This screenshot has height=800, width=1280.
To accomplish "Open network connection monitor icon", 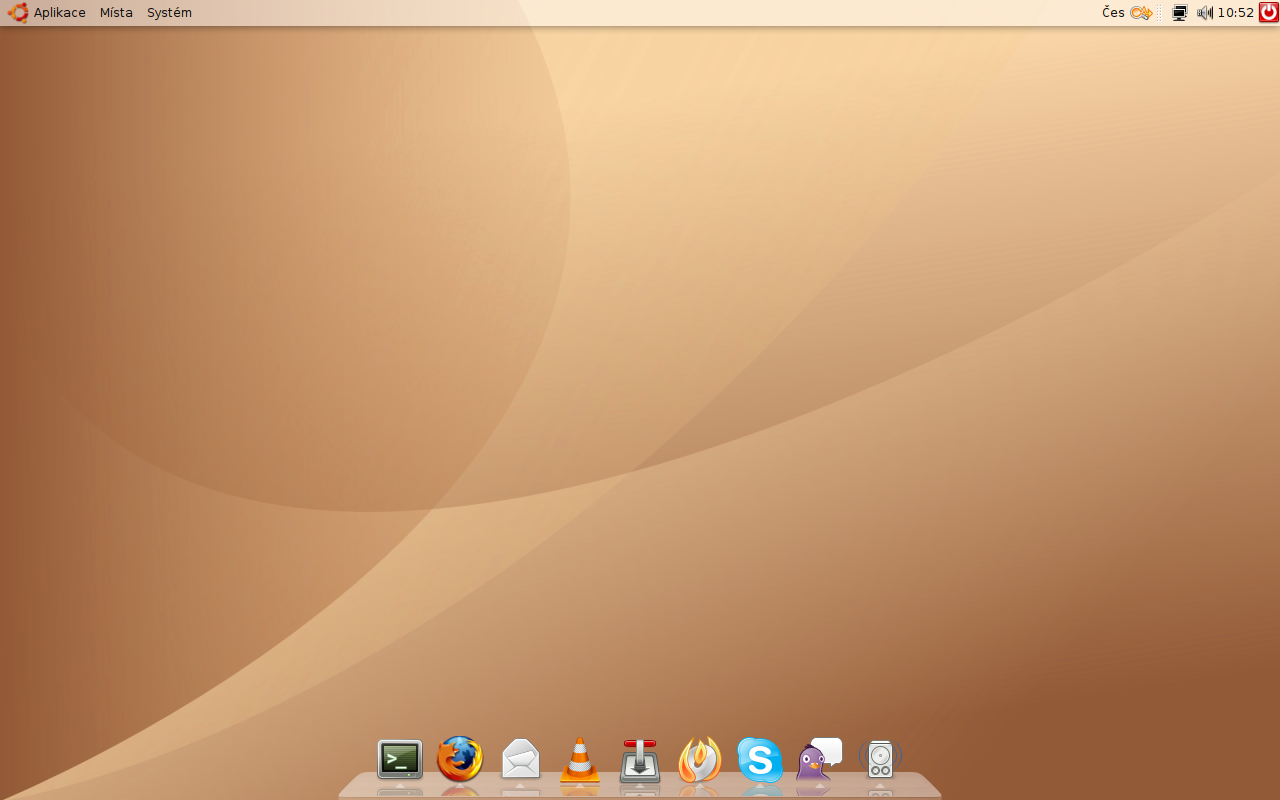I will click(1180, 13).
